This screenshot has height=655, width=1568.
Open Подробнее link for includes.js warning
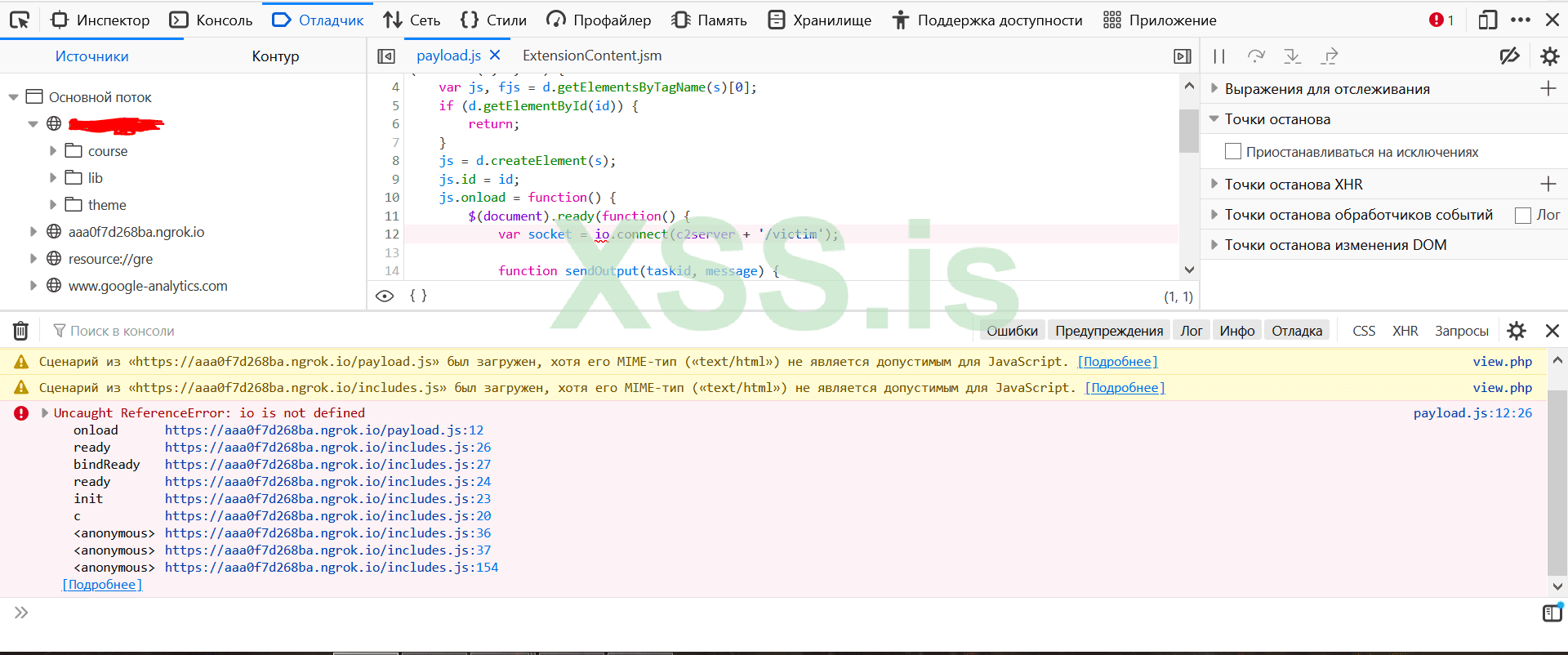[x=1125, y=388]
